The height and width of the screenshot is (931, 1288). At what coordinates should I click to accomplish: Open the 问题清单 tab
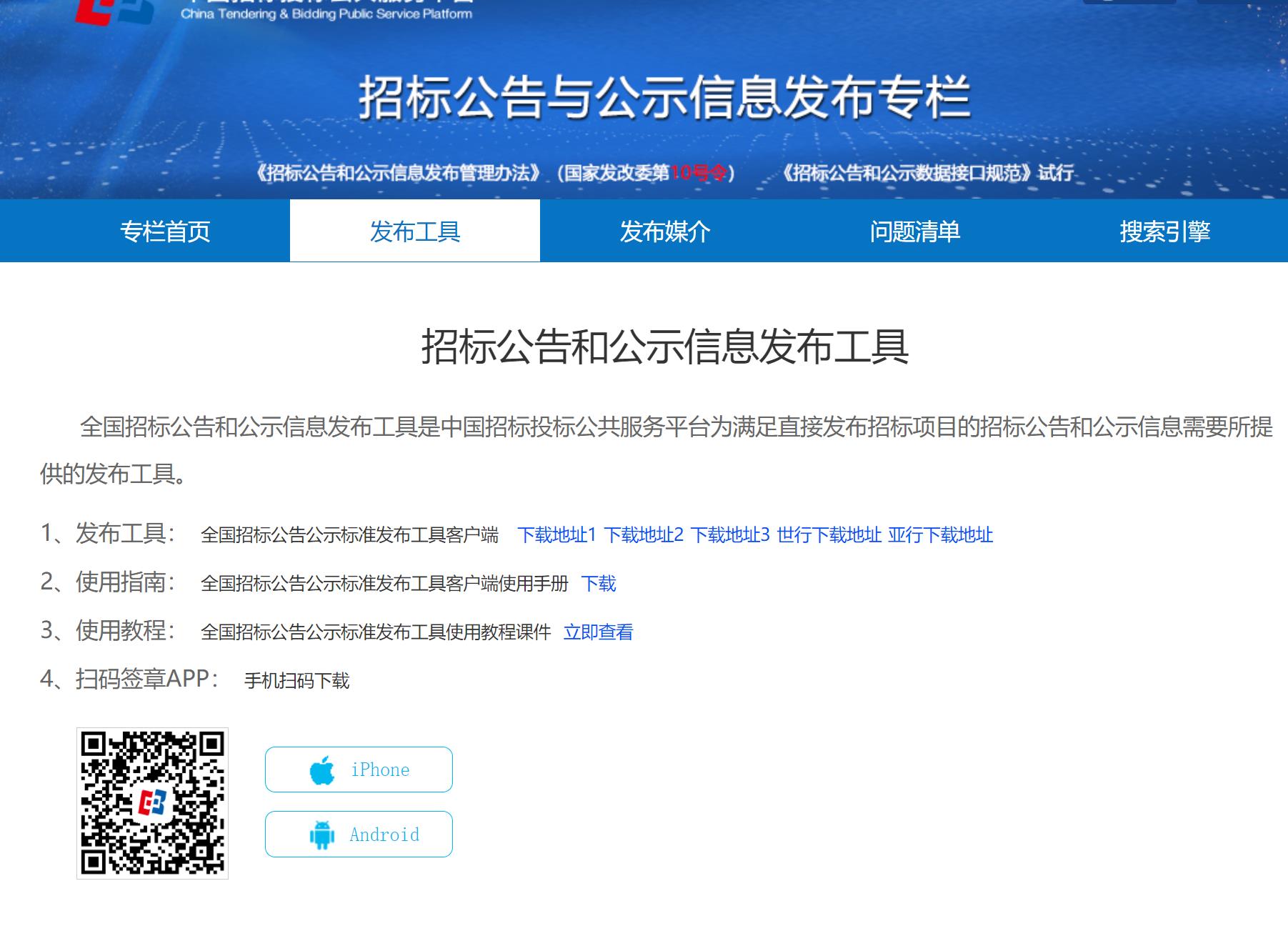(x=915, y=231)
